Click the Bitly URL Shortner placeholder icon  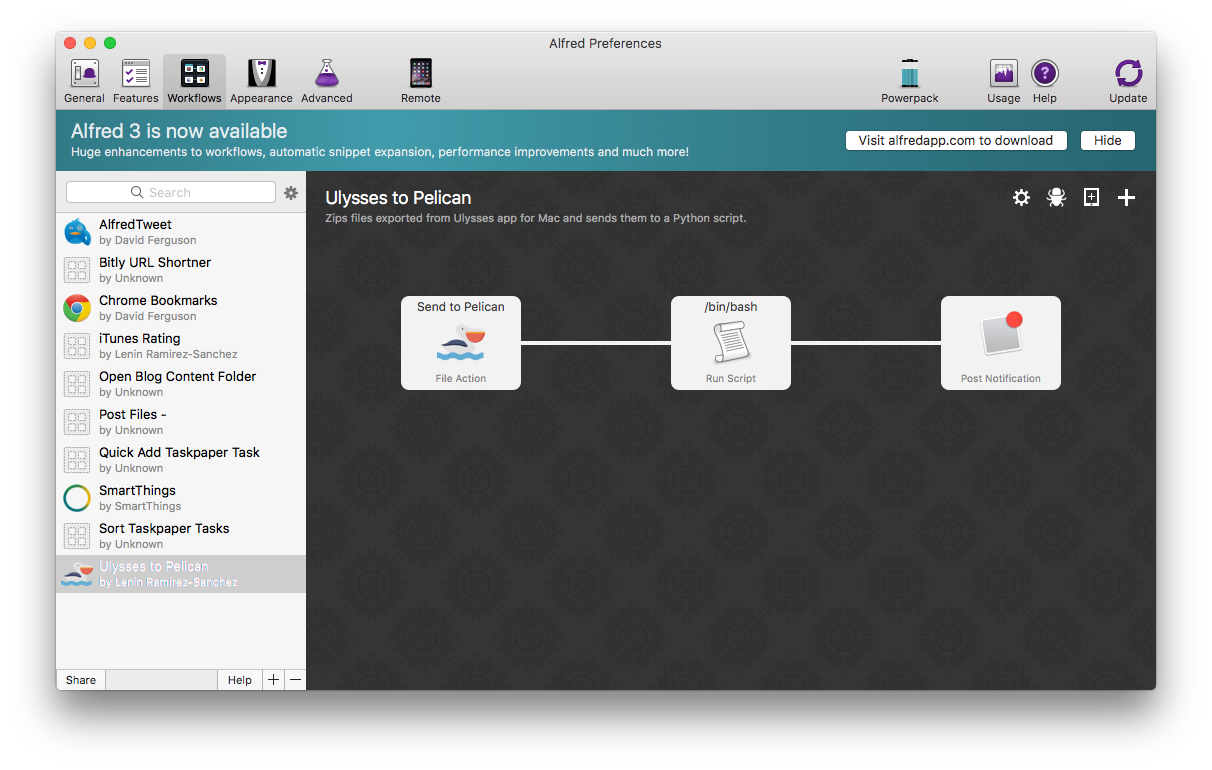pyautogui.click(x=77, y=270)
